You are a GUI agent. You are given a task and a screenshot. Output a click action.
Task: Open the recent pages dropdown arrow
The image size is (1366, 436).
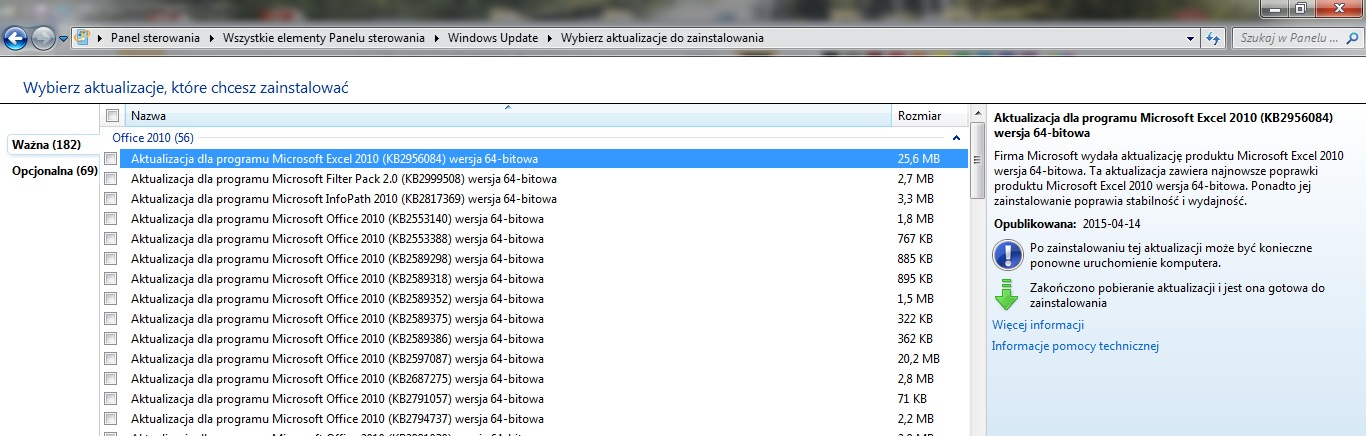point(63,39)
